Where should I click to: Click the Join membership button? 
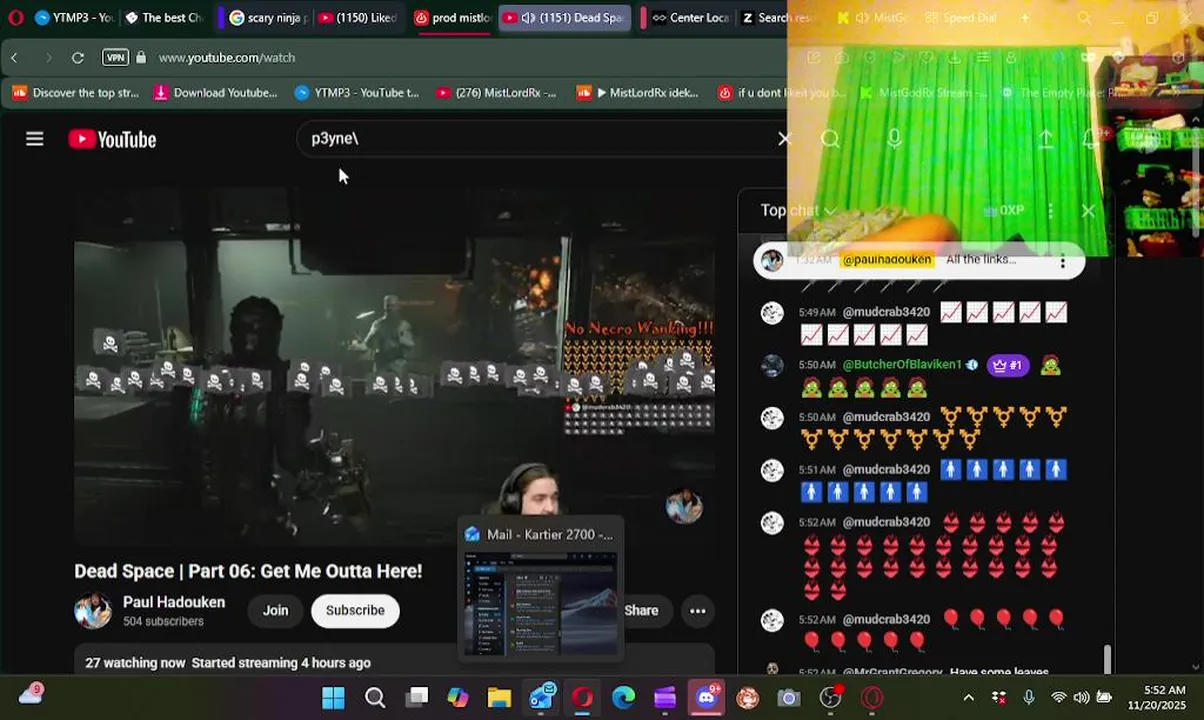[275, 610]
